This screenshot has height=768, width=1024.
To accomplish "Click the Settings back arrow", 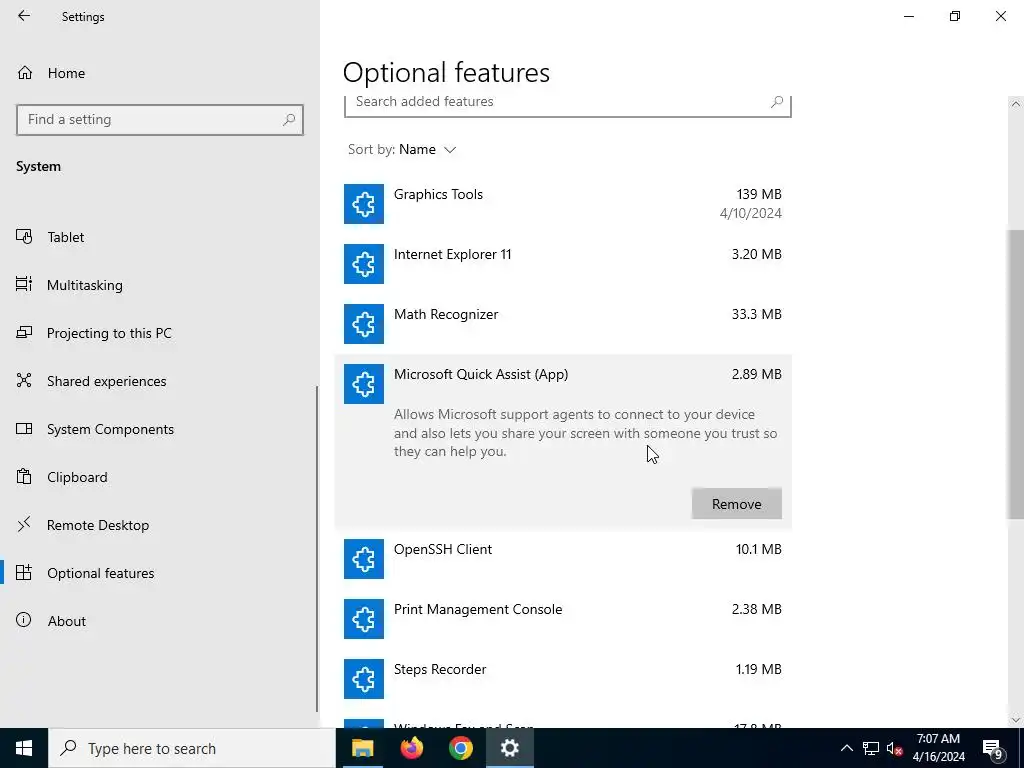I will click(x=24, y=16).
